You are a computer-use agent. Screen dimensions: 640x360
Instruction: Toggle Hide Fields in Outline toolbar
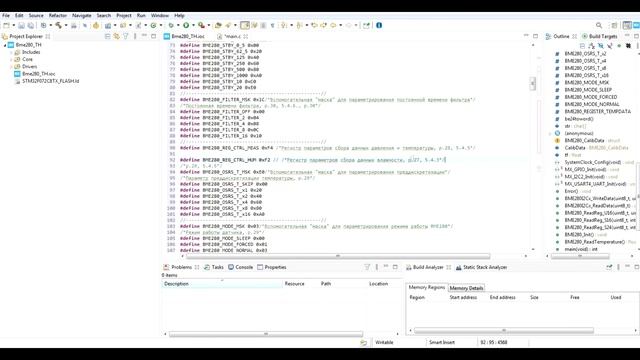[600, 46]
